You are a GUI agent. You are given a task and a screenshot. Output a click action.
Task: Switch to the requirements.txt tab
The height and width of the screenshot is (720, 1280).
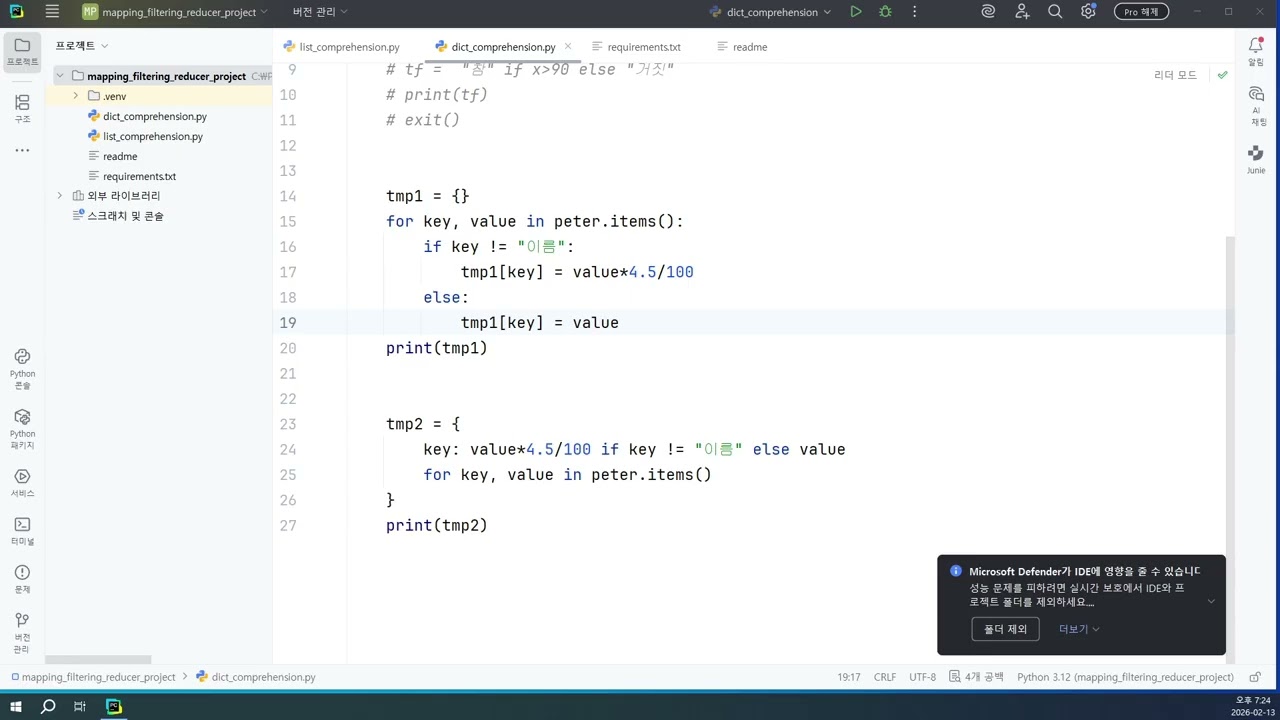pos(636,47)
